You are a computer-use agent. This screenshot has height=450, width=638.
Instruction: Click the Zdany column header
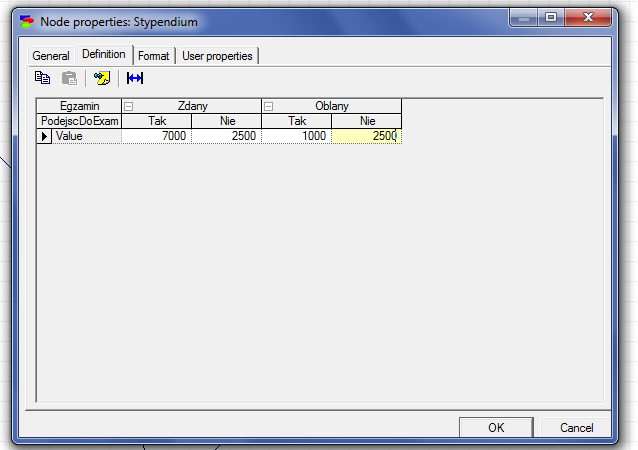[192, 106]
